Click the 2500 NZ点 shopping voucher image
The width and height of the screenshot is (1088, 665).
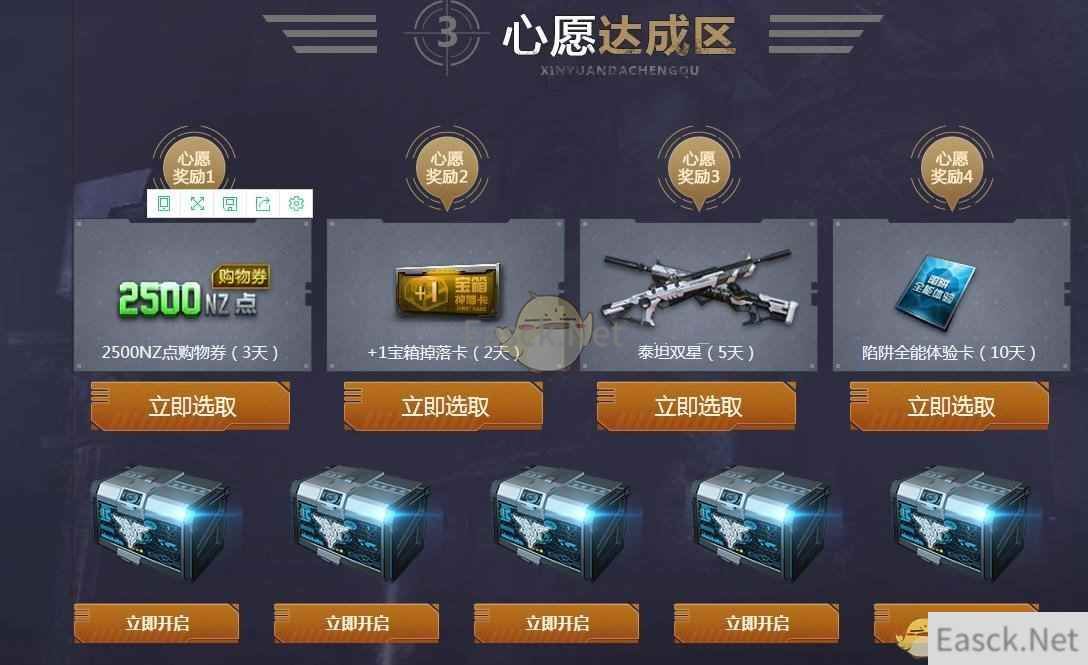pyautogui.click(x=193, y=293)
